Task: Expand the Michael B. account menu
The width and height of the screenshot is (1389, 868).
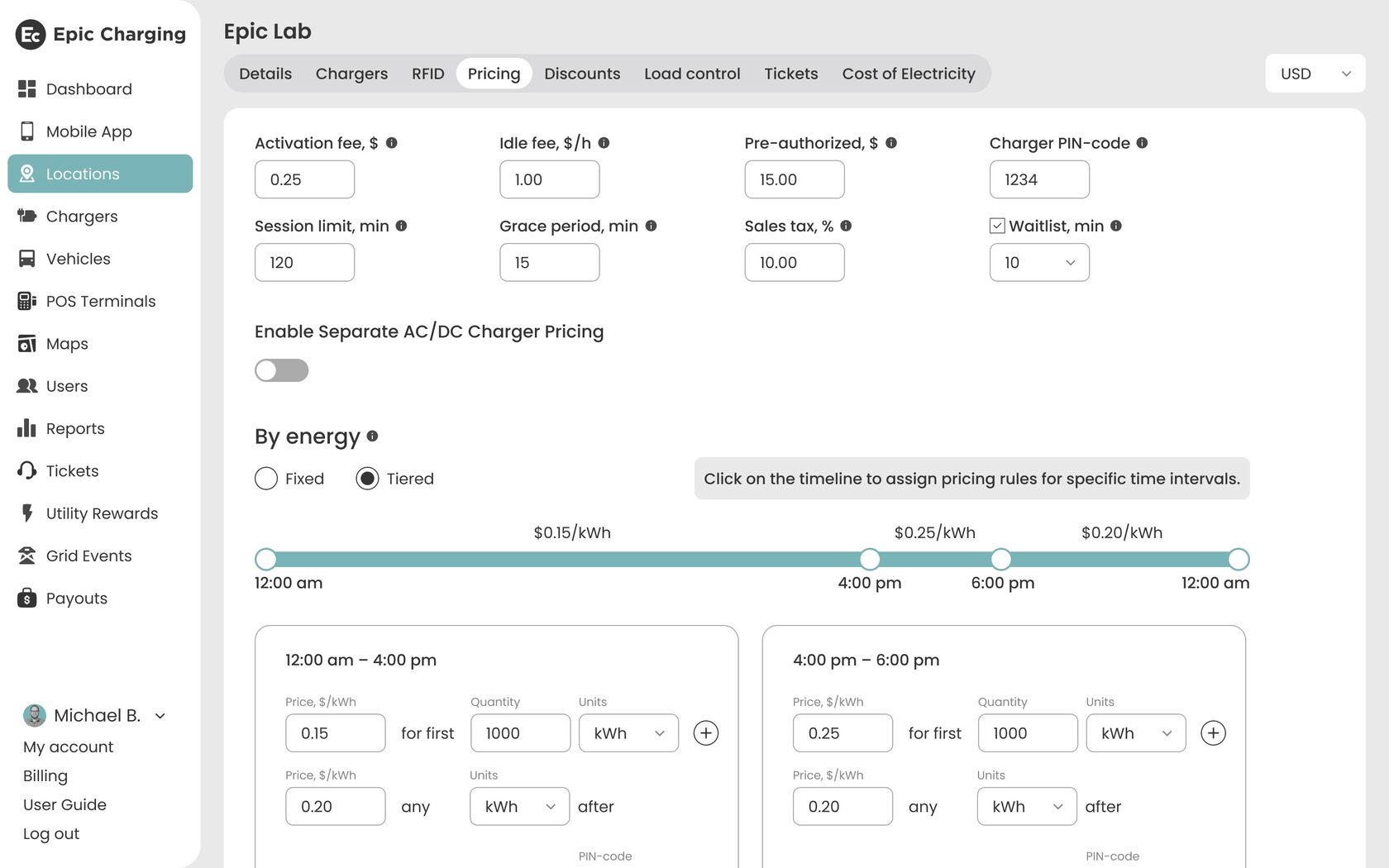Action: pyautogui.click(x=160, y=716)
